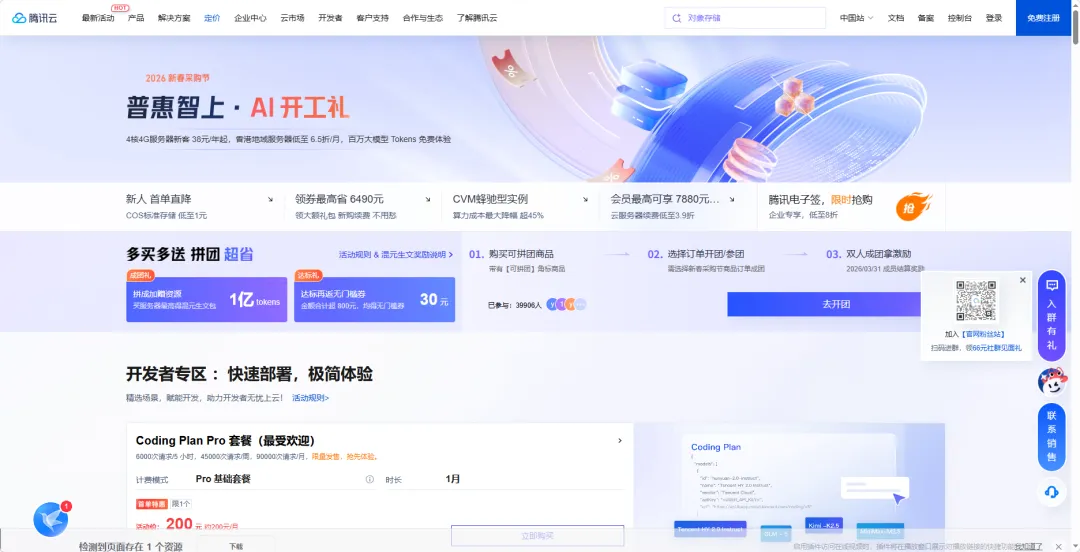Open the 控制台 link
The width and height of the screenshot is (1080, 552).
(x=959, y=18)
